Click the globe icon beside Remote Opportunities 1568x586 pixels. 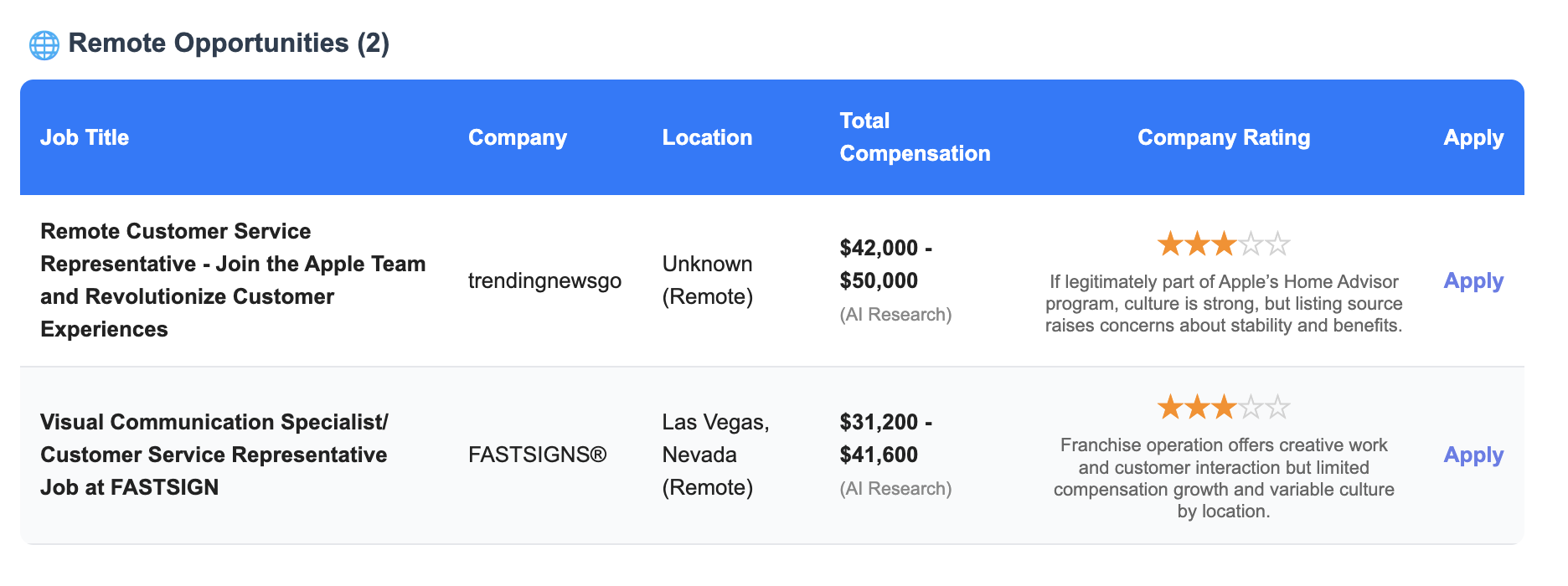click(x=44, y=44)
